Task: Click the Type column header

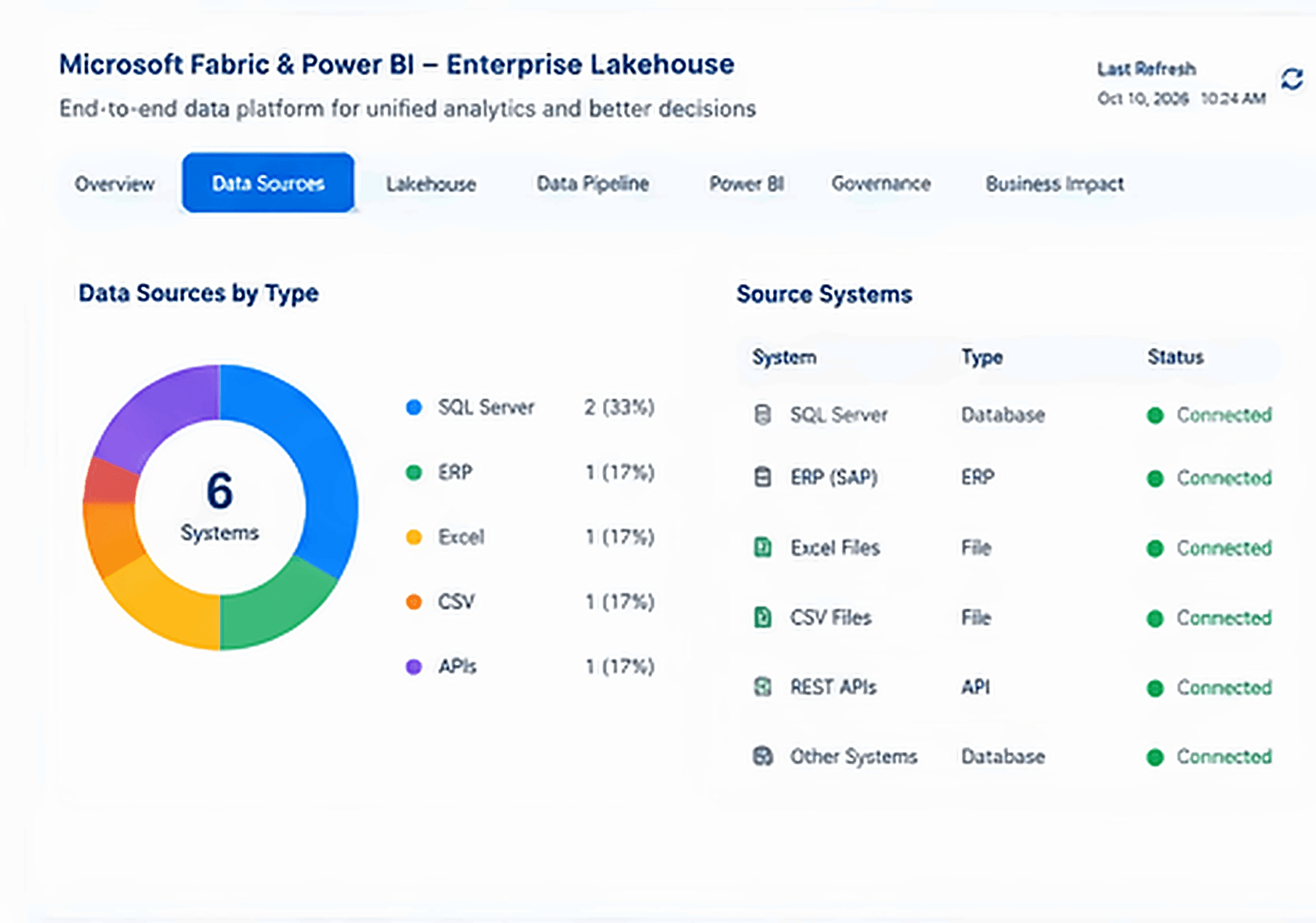Action: point(982,357)
